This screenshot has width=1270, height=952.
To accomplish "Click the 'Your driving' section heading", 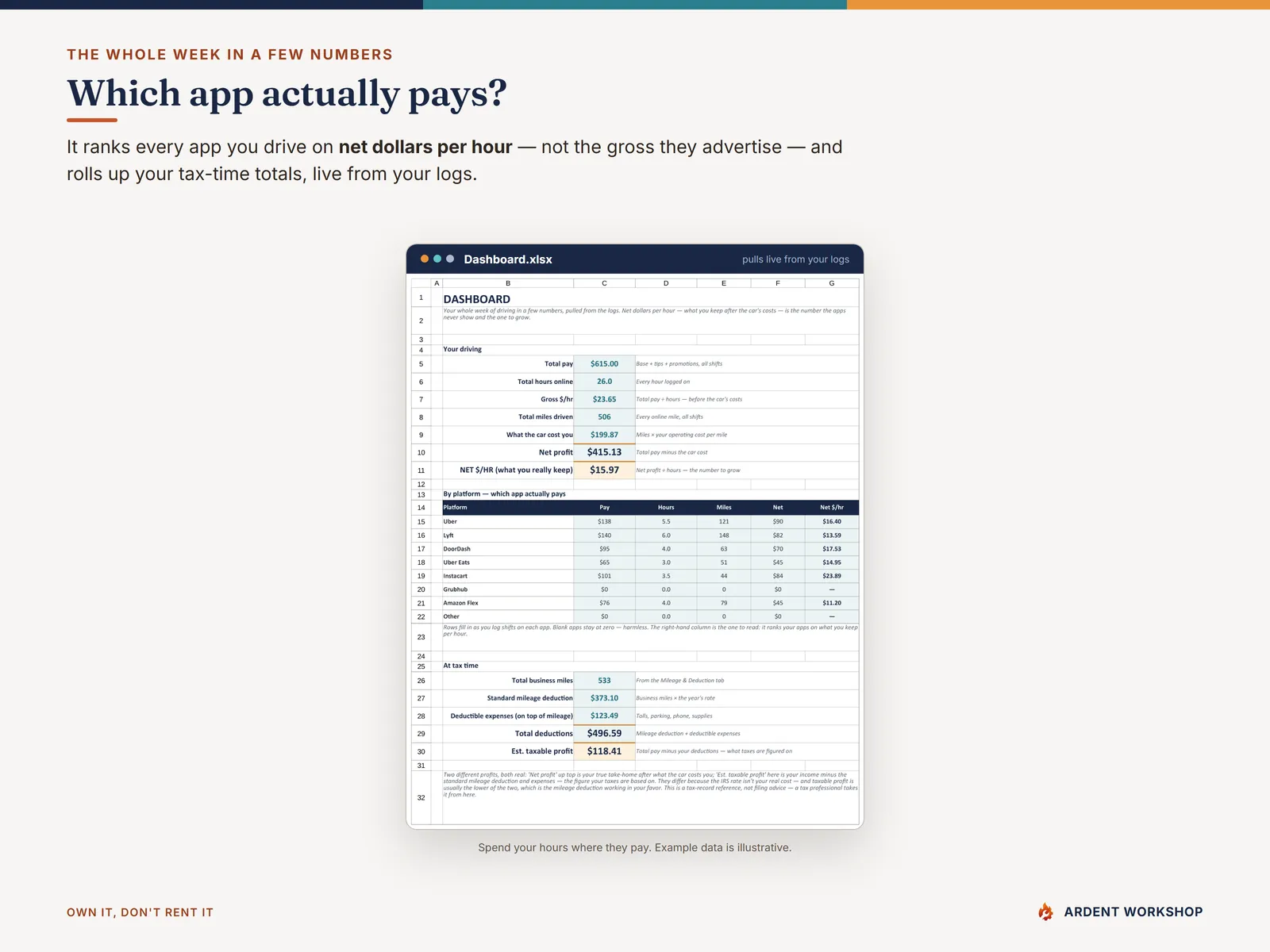I will pos(463,349).
